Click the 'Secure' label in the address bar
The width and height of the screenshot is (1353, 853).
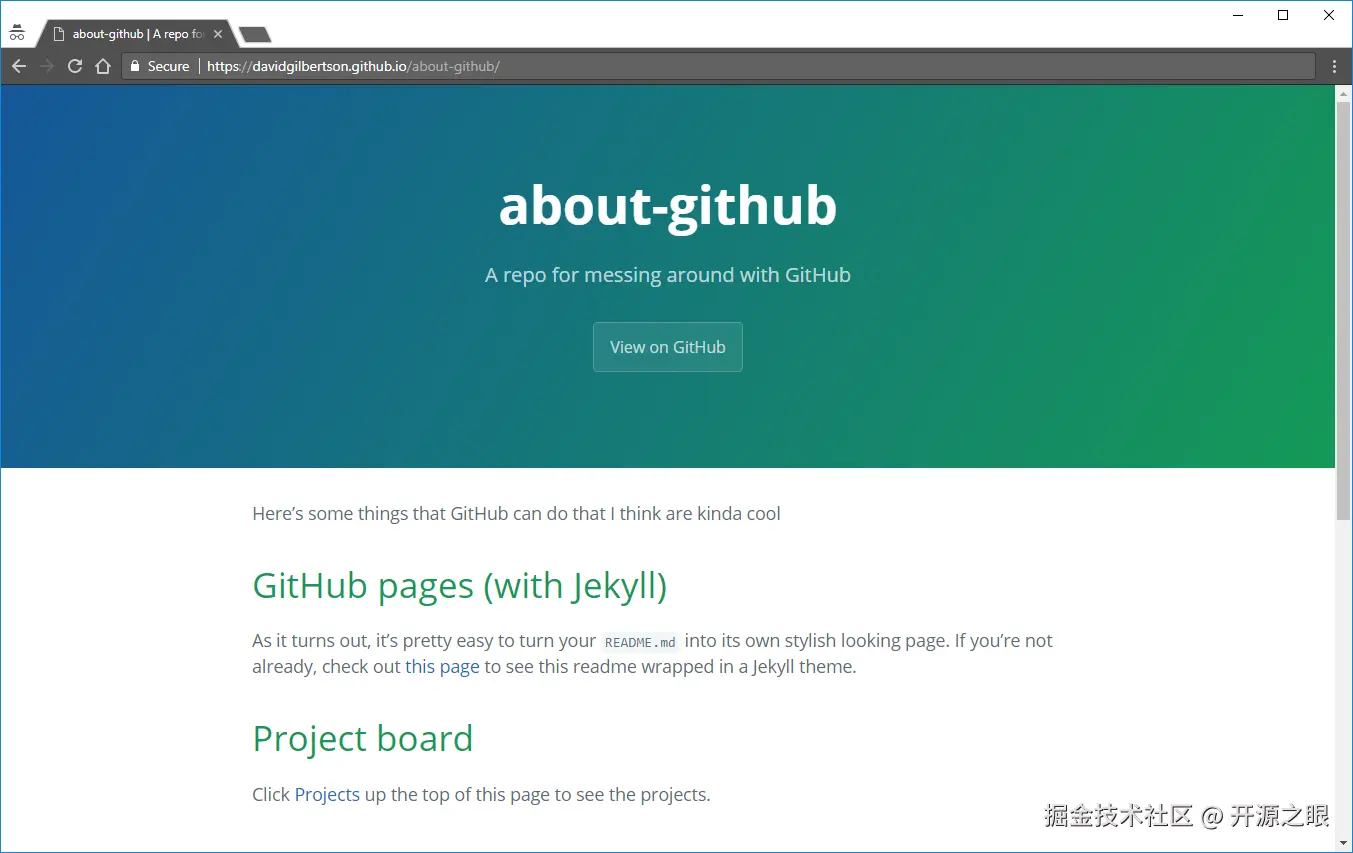coord(168,66)
